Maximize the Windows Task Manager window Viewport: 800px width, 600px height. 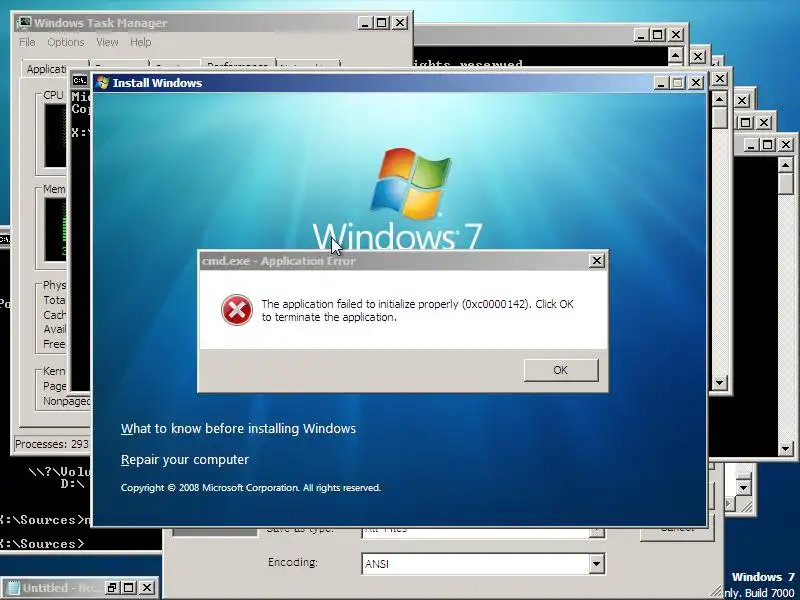tap(382, 23)
